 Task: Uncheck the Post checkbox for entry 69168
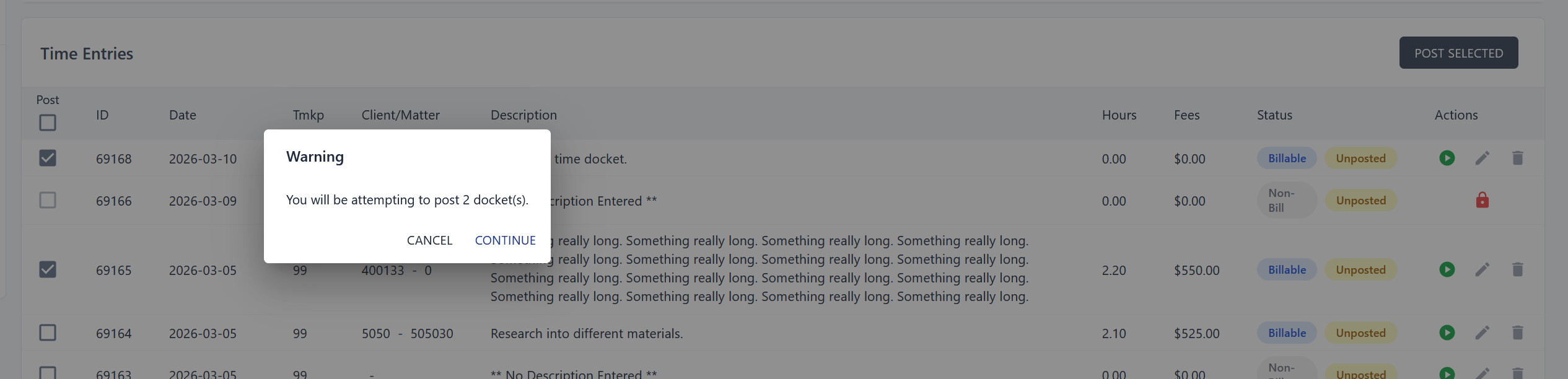click(48, 159)
